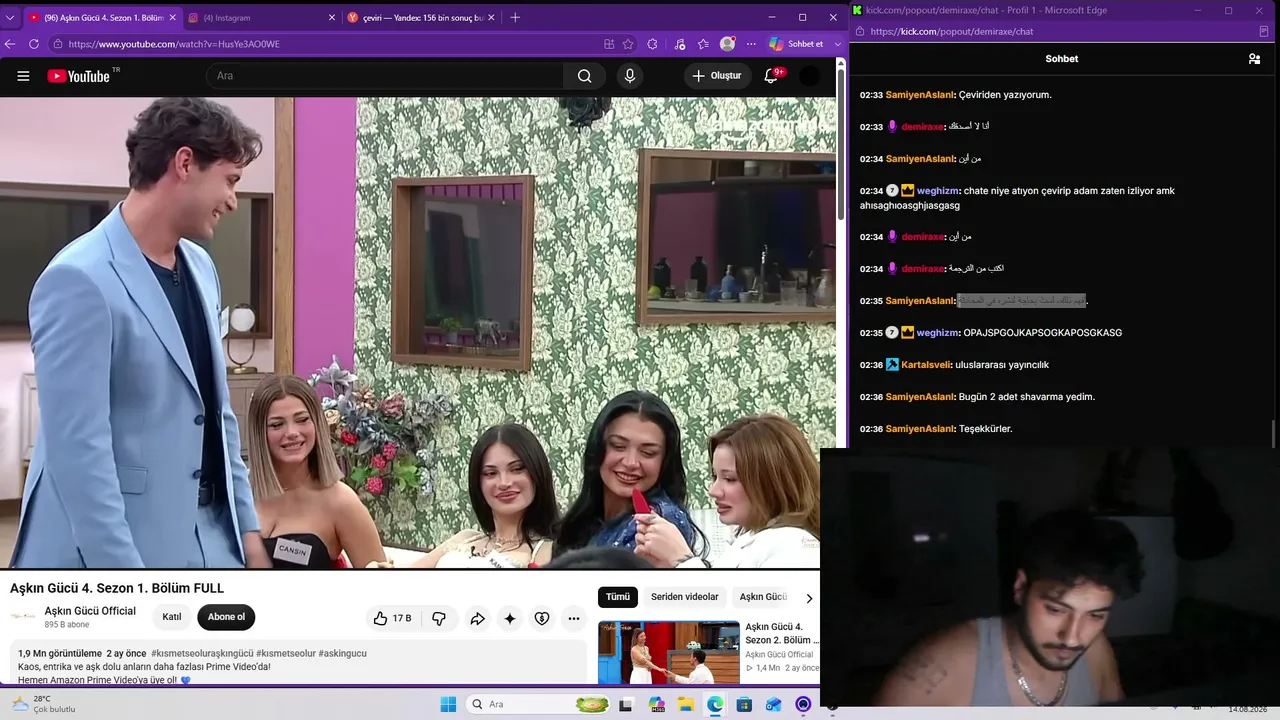
Task: Open the Aşkın Gücü channel avatar
Action: click(x=23, y=617)
